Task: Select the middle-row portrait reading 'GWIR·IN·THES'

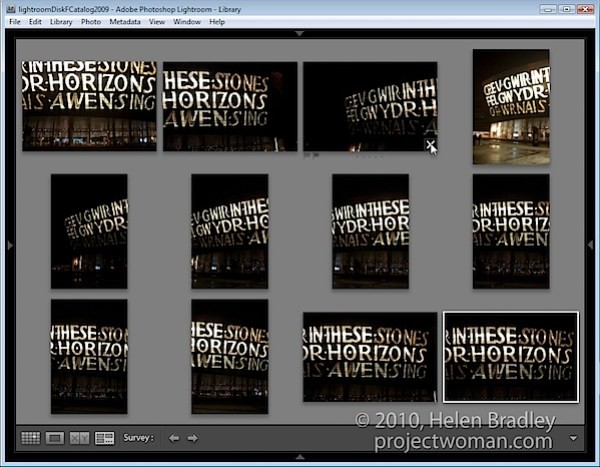Action: 230,231
